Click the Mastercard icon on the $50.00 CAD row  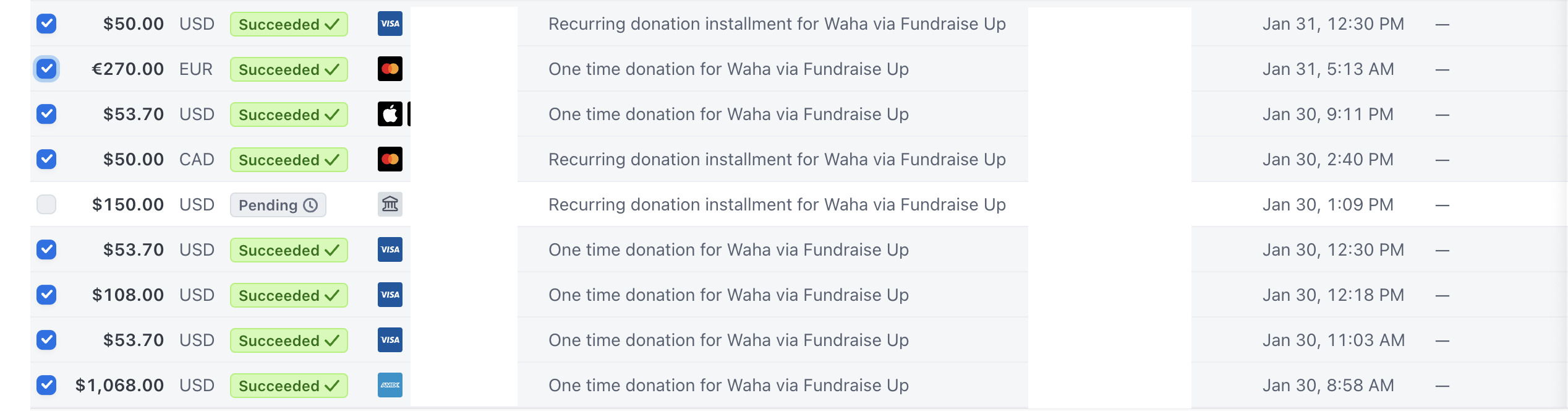coord(390,159)
